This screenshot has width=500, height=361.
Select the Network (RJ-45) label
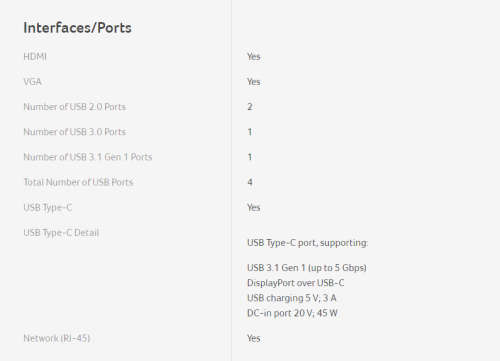[57, 338]
